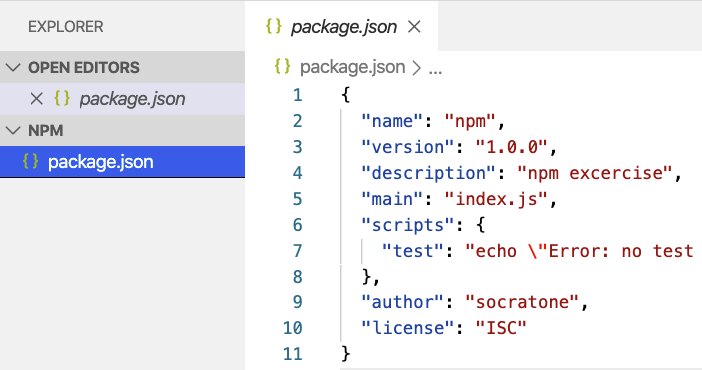
Task: Click the JSON braces icon in NPM tree
Action: [30, 161]
